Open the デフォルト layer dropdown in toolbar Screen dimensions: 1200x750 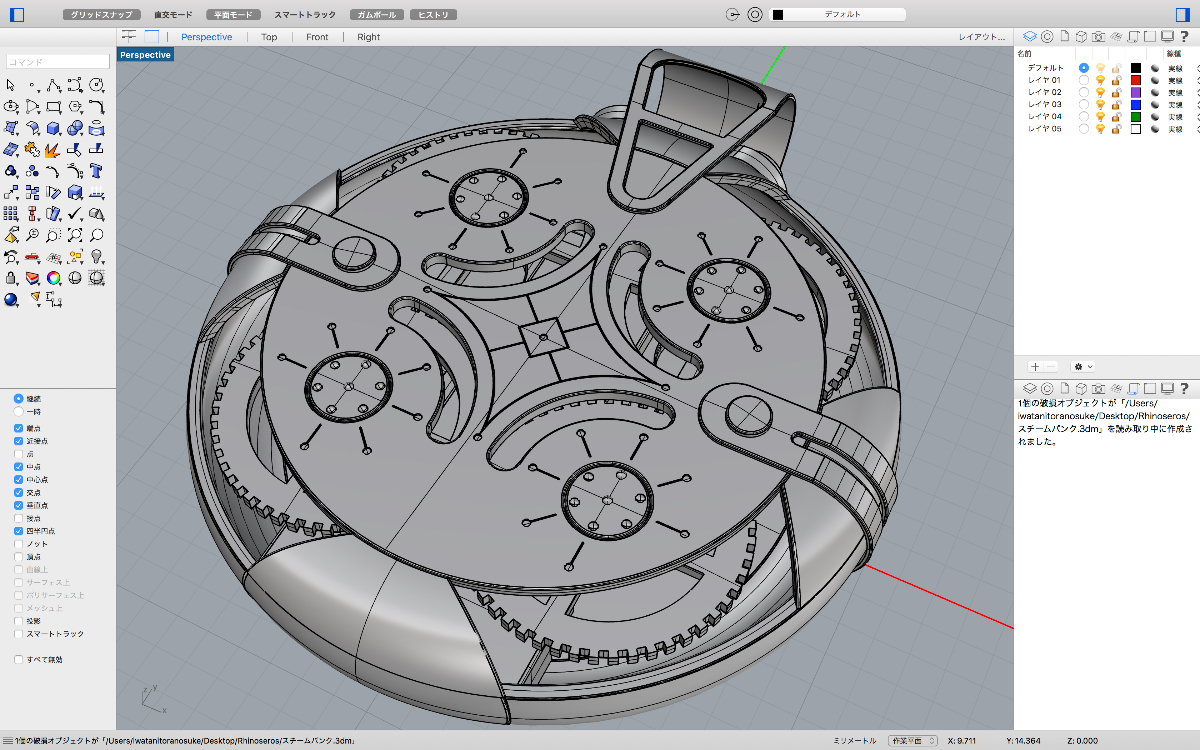point(838,15)
